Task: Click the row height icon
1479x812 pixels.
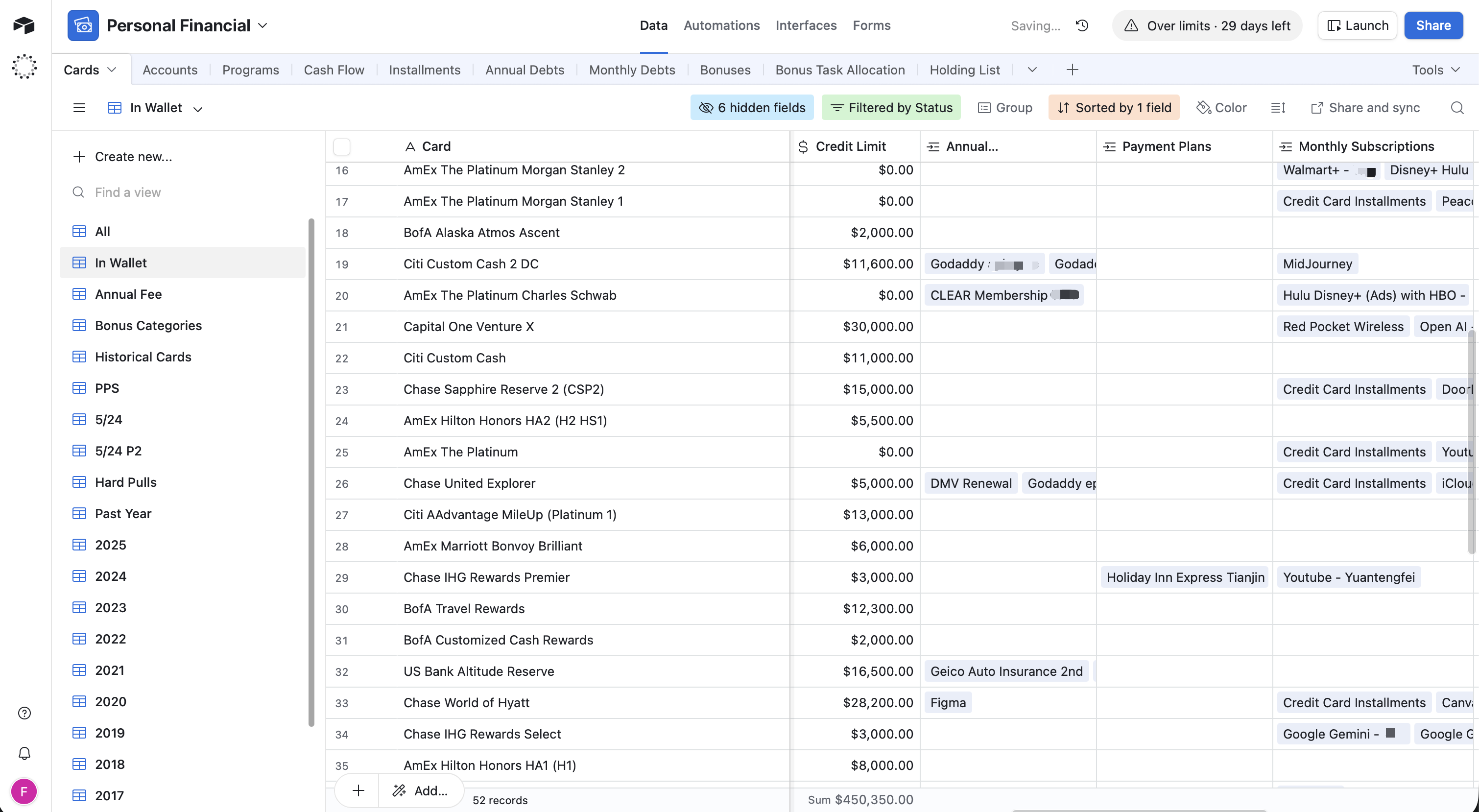Action: point(1278,107)
